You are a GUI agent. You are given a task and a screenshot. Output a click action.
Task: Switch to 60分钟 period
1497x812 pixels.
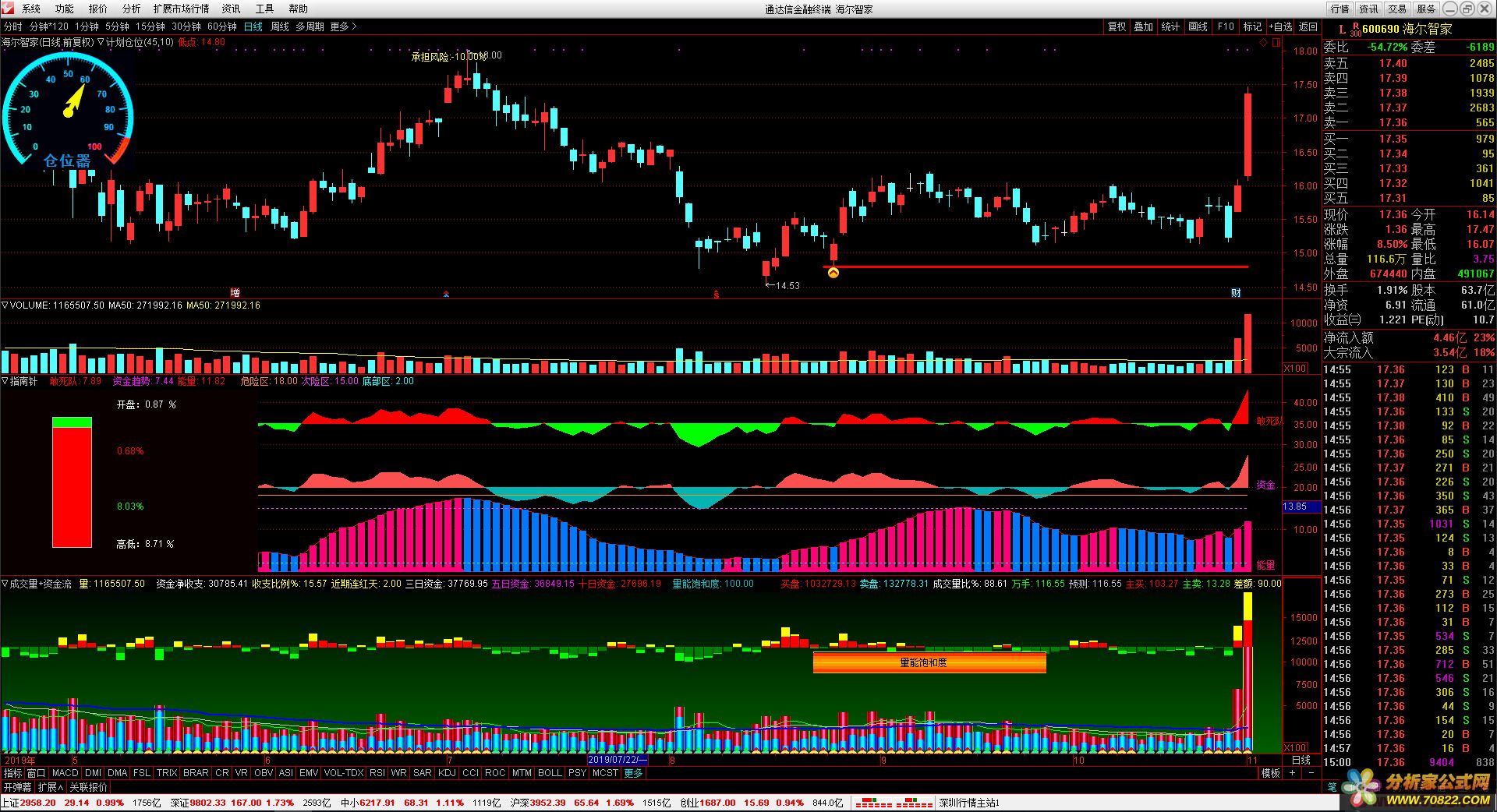tap(222, 26)
